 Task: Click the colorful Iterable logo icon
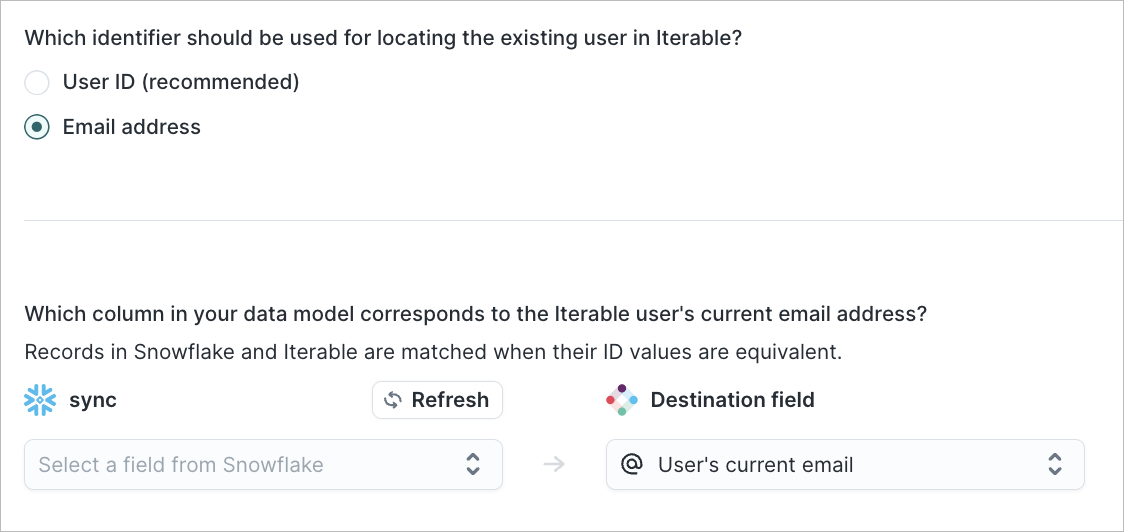[x=621, y=399]
